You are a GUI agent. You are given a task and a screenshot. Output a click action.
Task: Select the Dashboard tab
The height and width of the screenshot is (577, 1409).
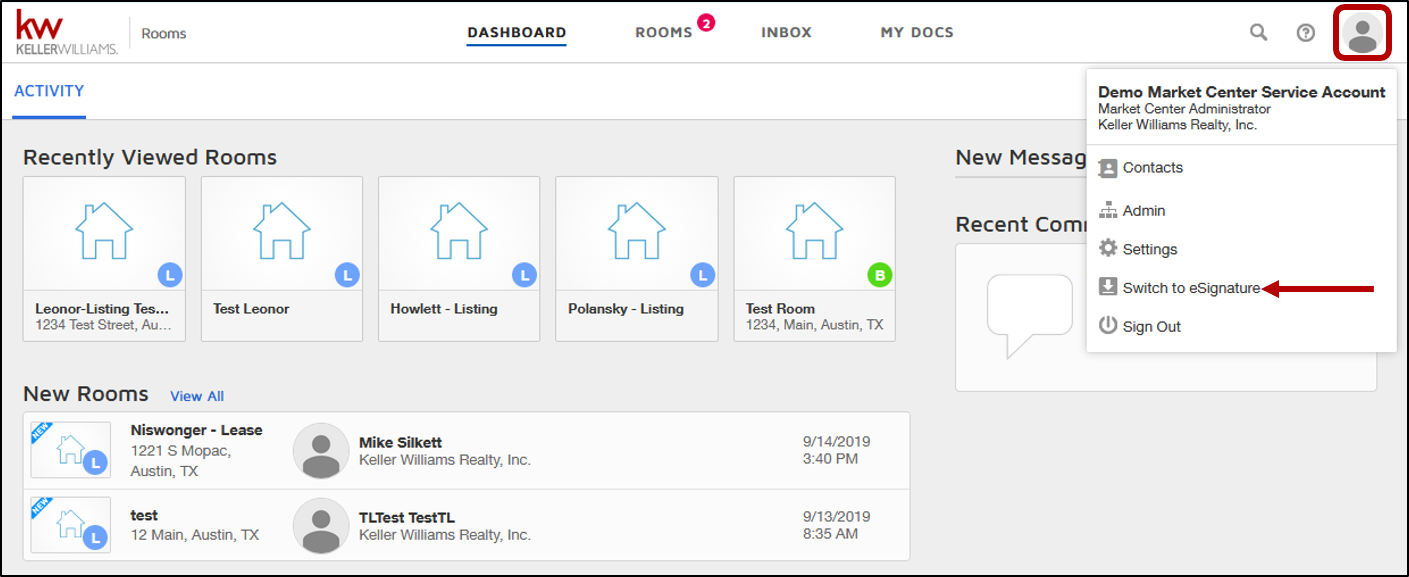(x=516, y=32)
